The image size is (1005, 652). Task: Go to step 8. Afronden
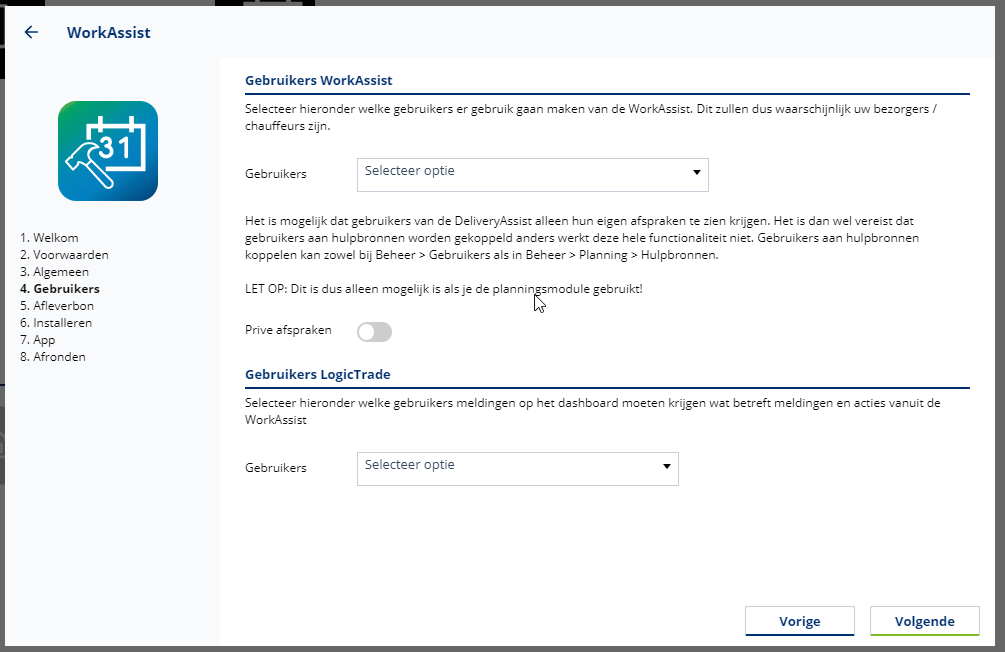[x=53, y=356]
